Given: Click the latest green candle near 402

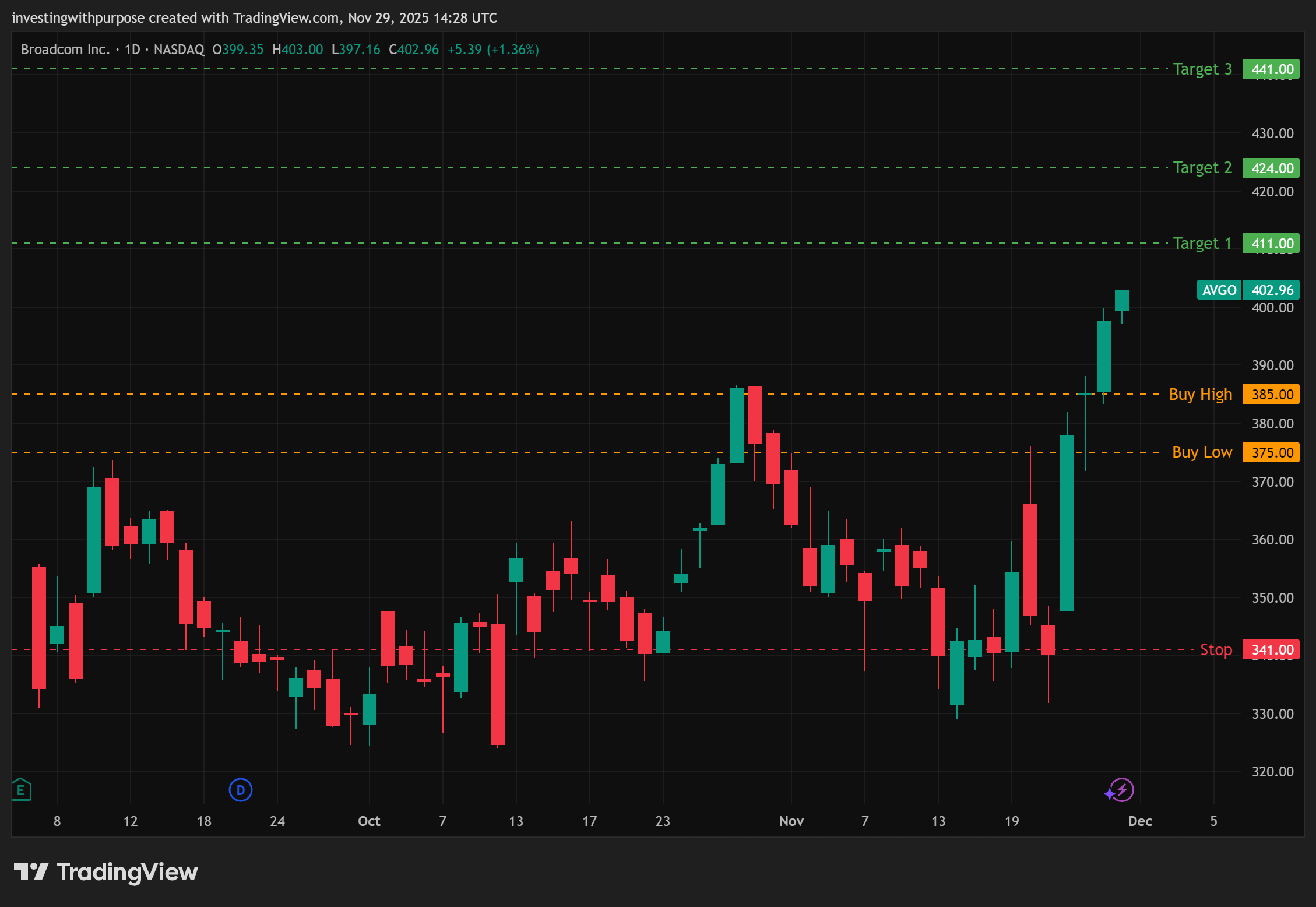Looking at the screenshot, I should tap(1121, 300).
